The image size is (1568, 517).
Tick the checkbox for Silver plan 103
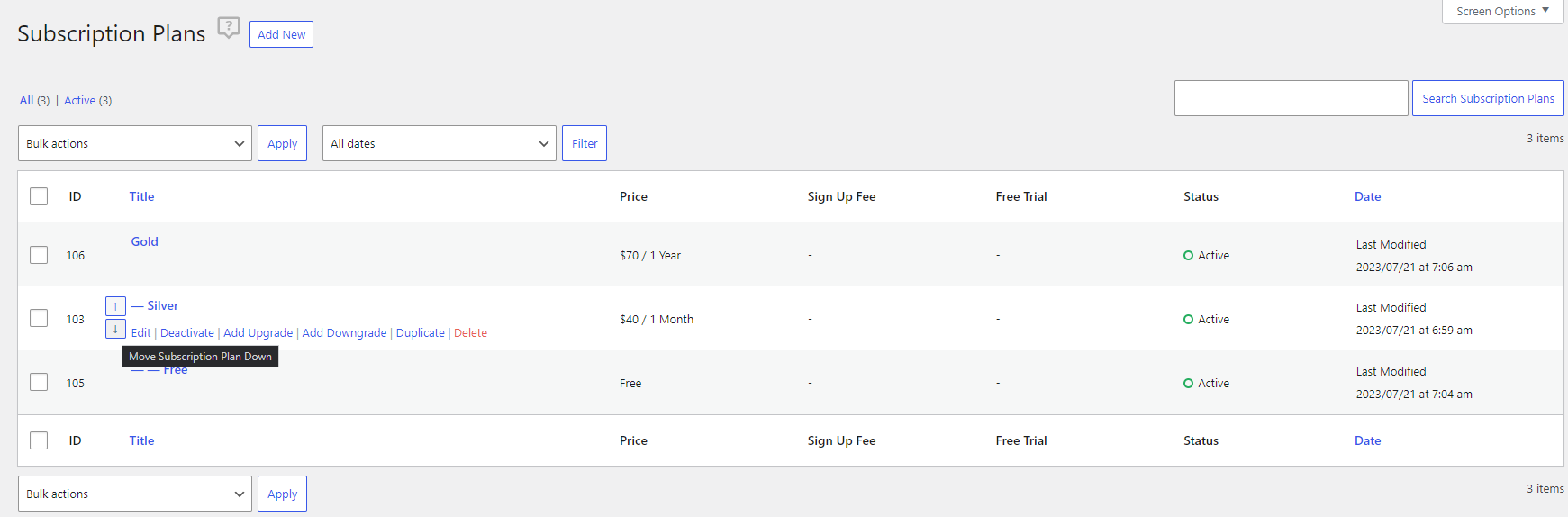tap(39, 318)
